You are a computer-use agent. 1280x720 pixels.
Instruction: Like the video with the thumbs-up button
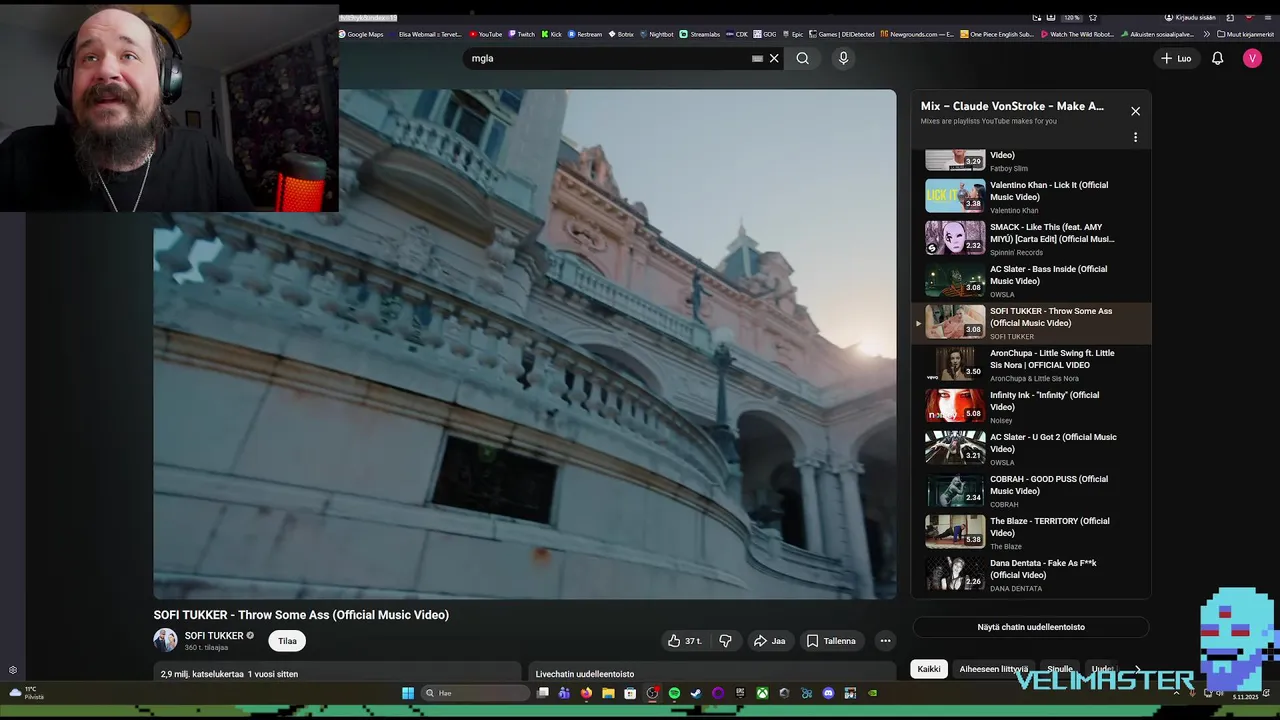(x=685, y=641)
